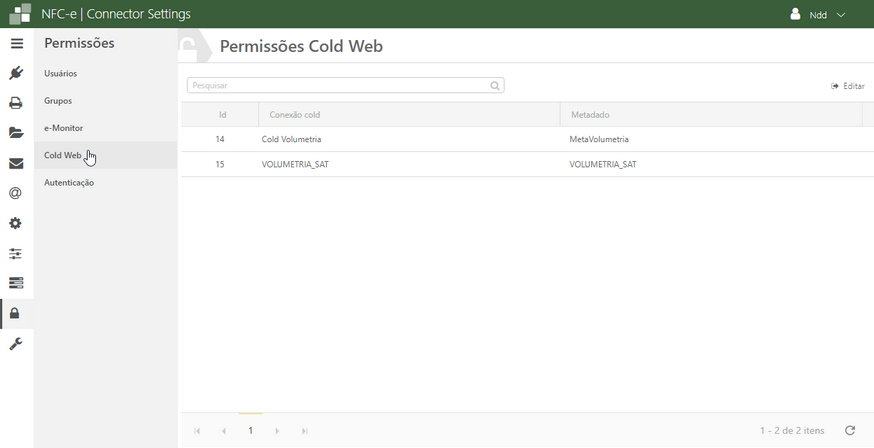
Task: Select the Grupos menu item
Action: point(58,101)
